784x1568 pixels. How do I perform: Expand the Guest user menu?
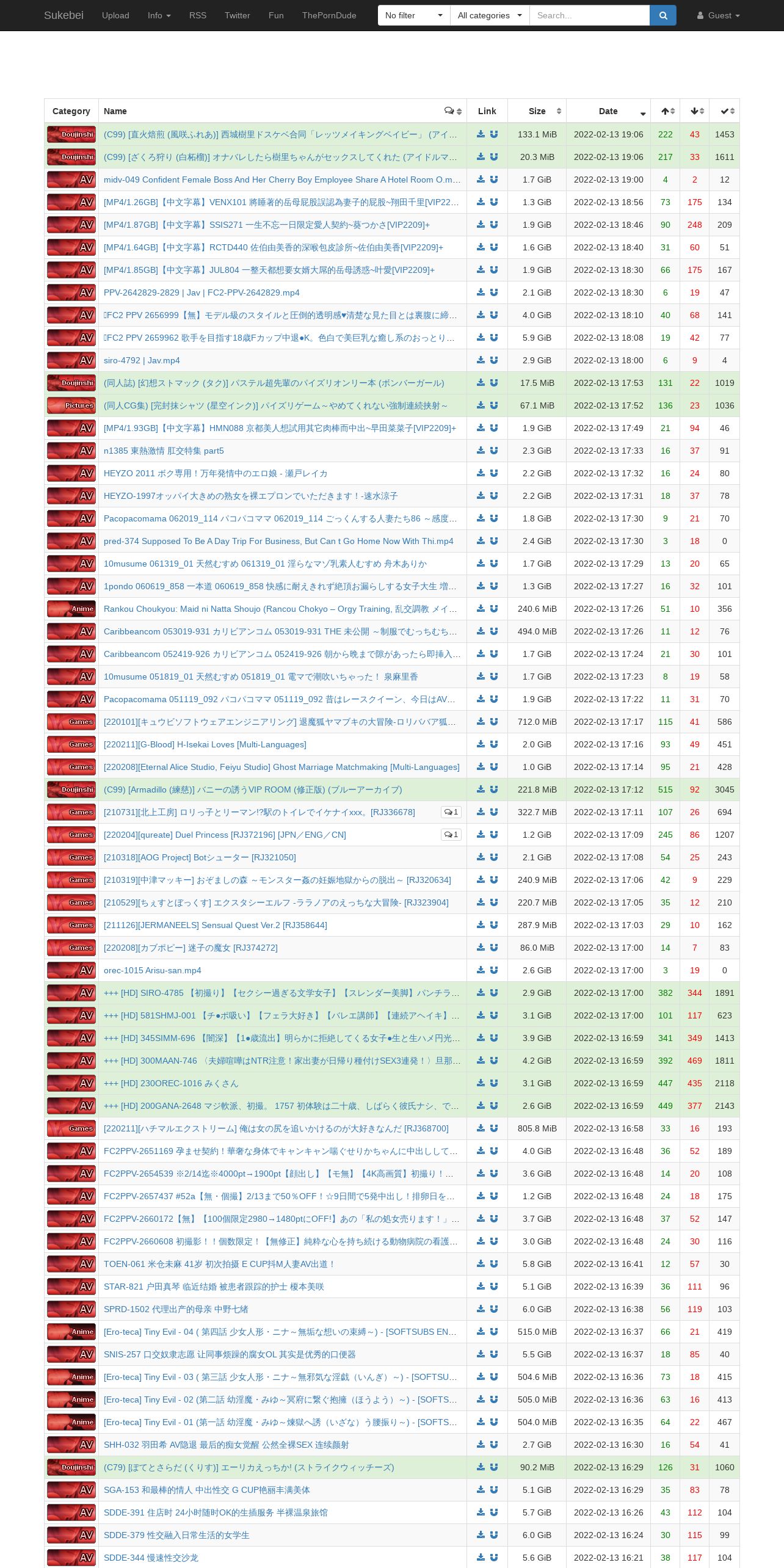click(719, 15)
